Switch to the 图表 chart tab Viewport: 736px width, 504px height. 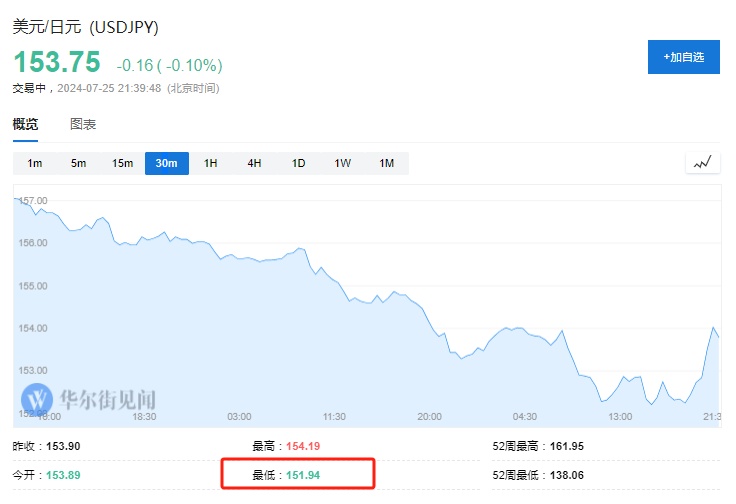point(83,125)
